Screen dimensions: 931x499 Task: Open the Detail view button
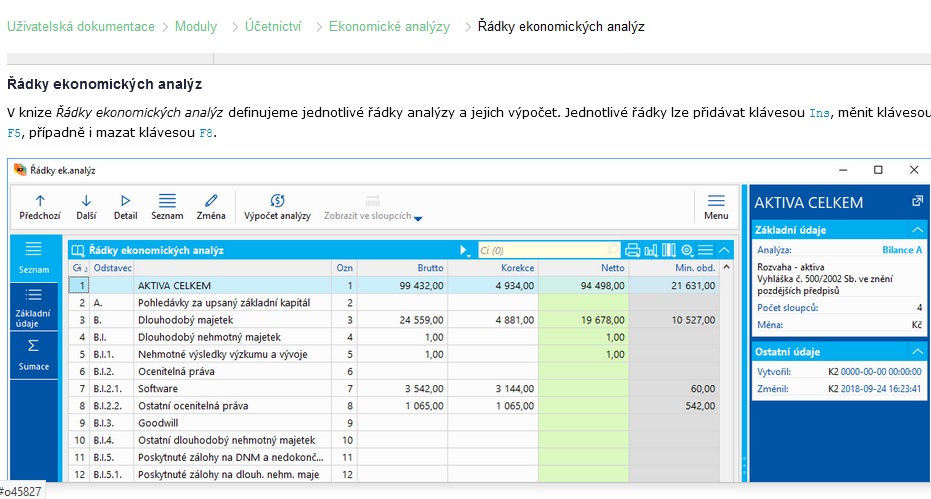click(x=125, y=207)
